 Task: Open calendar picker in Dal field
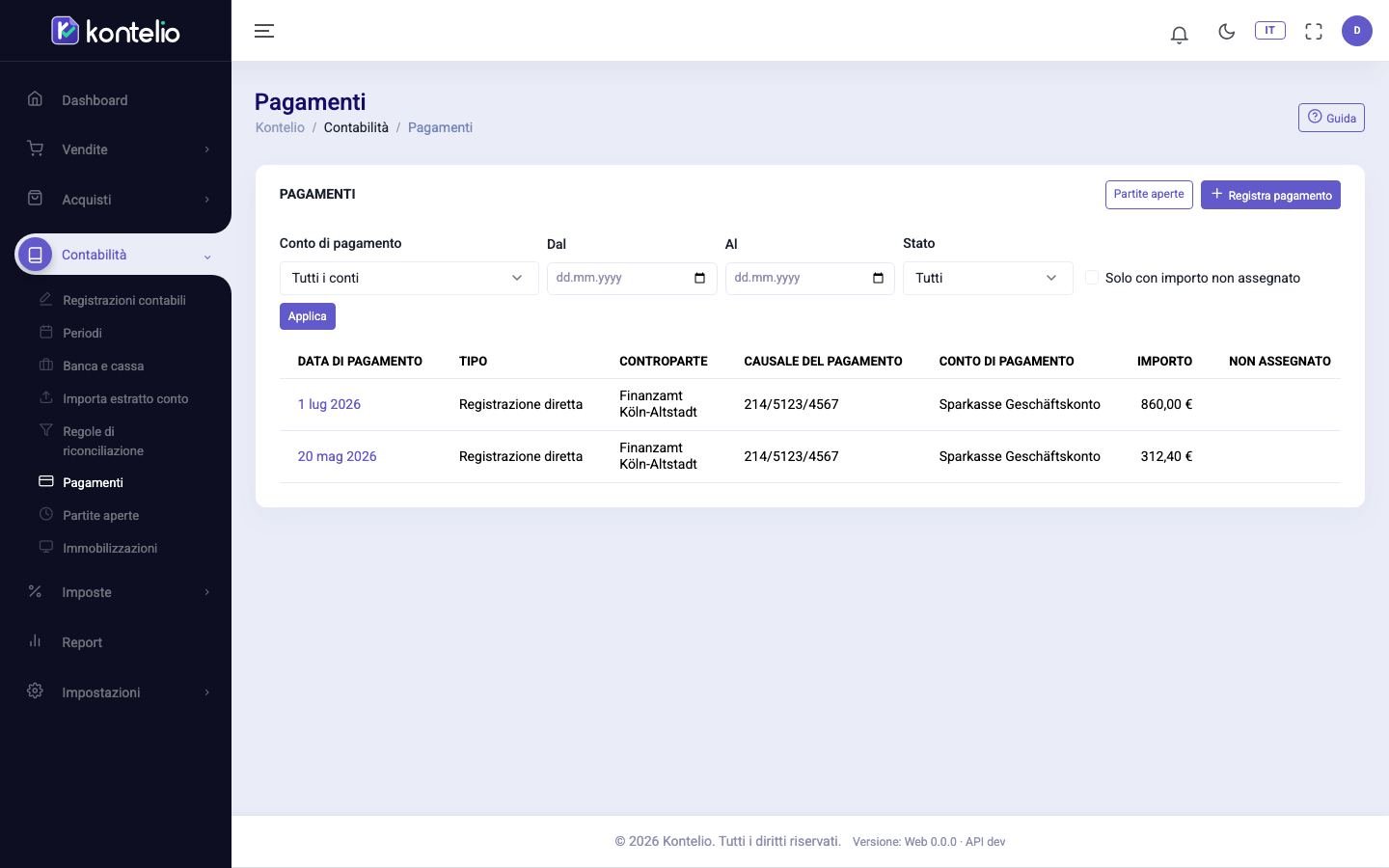coord(699,278)
